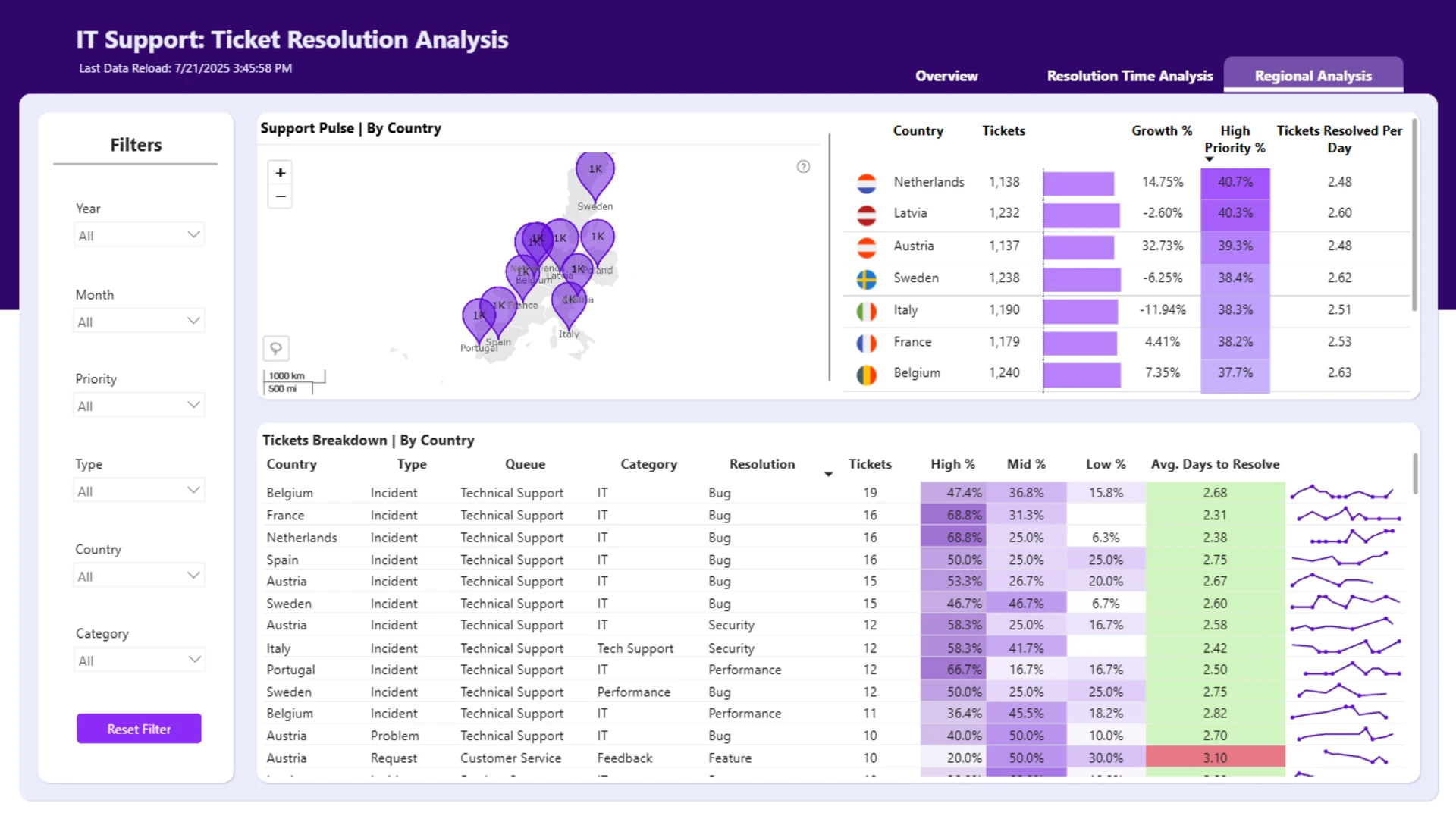The image size is (1456, 819).
Task: Open the map help question icon
Action: tap(803, 167)
